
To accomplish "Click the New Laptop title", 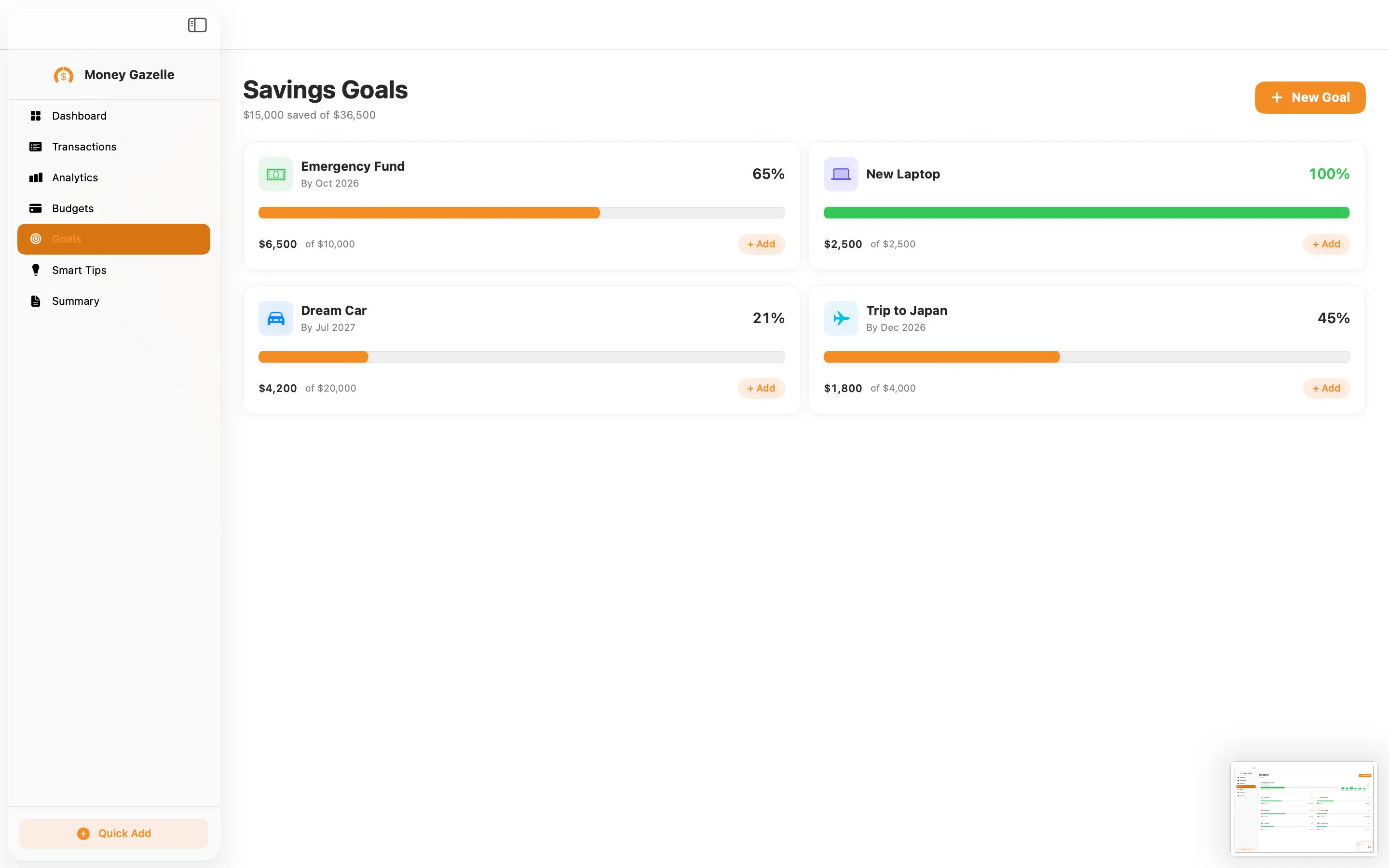I will 903,174.
